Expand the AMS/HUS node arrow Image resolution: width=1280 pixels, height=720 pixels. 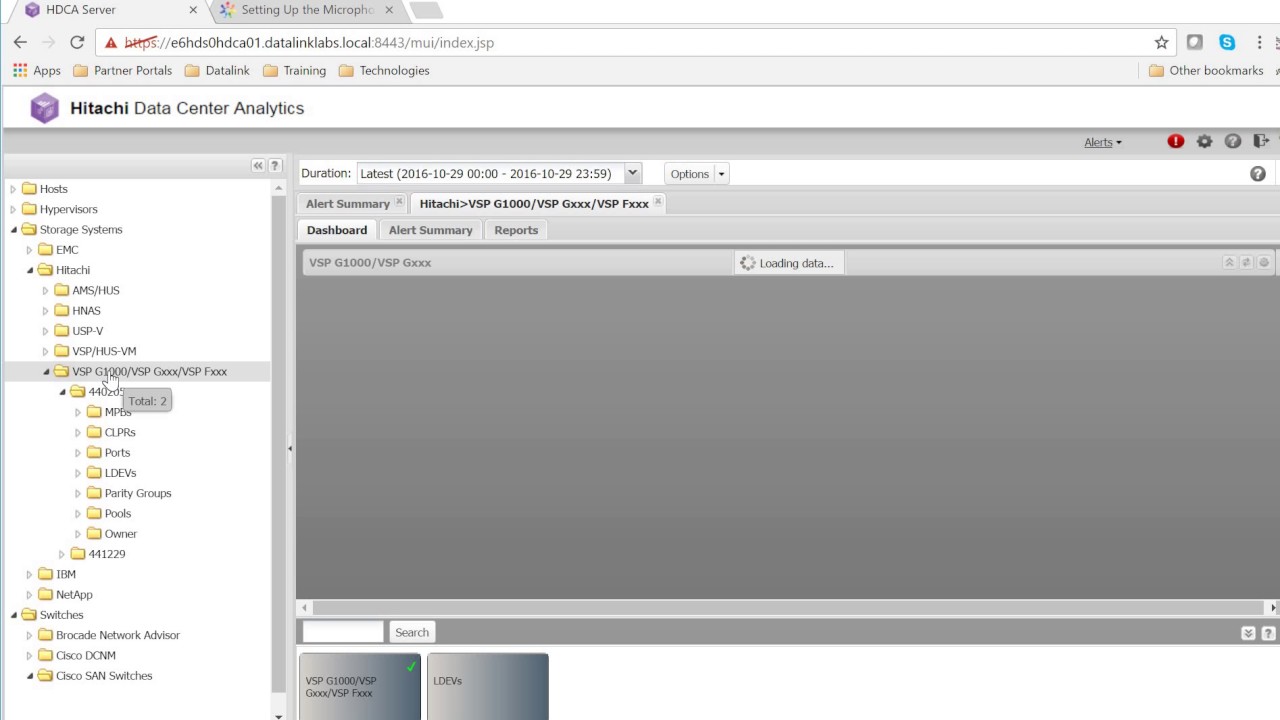coord(45,291)
